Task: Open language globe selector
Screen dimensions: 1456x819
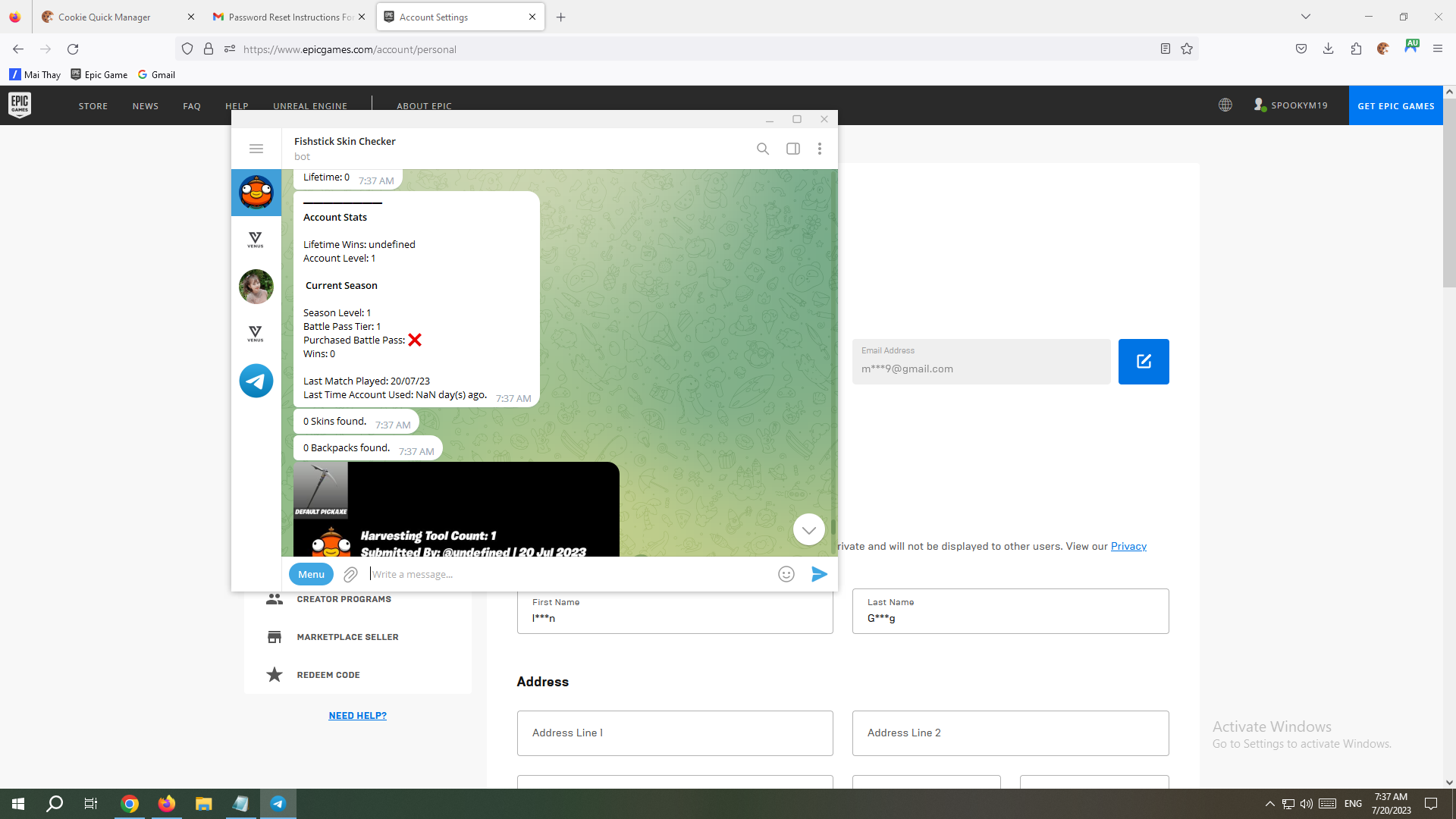Action: click(1225, 105)
